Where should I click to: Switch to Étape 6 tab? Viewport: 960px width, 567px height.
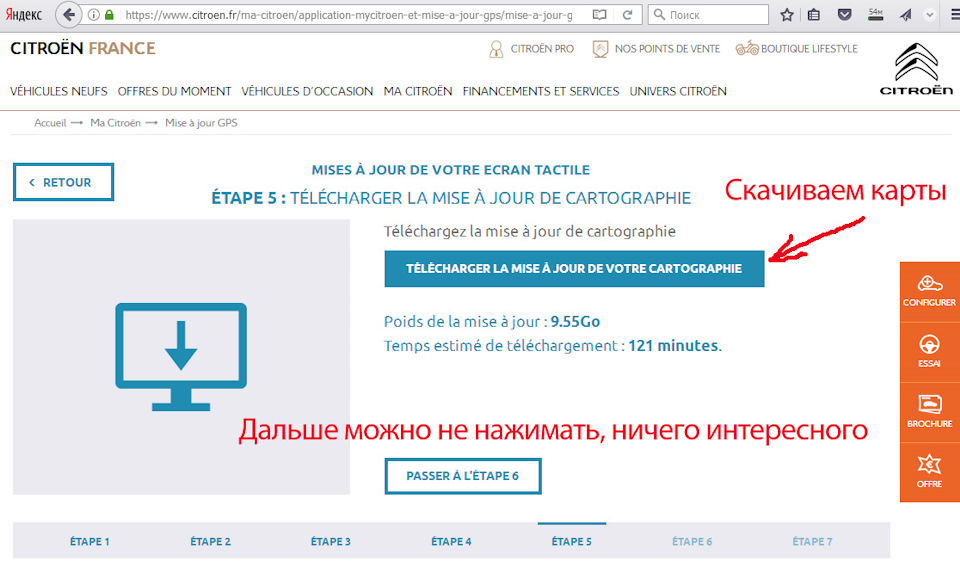point(692,541)
